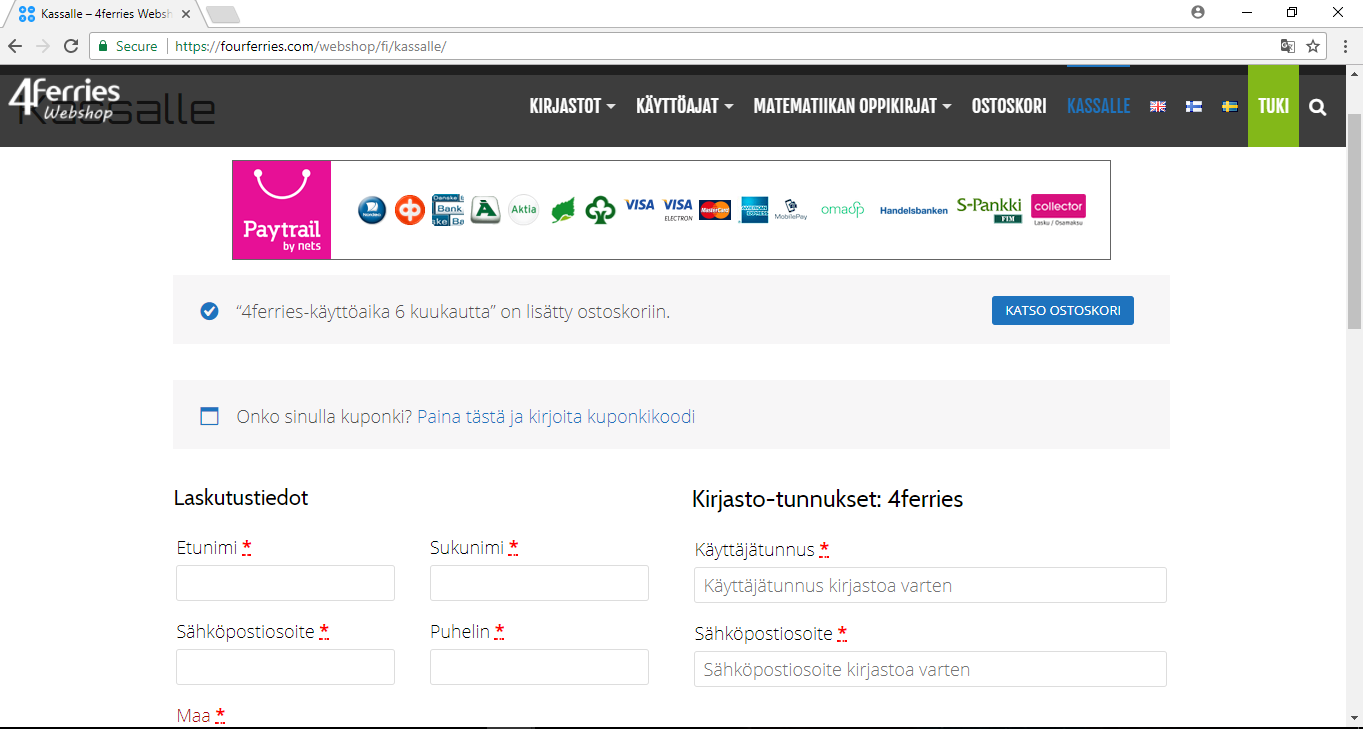Open the KASSALLE menu item
This screenshot has width=1363, height=729.
coord(1098,107)
